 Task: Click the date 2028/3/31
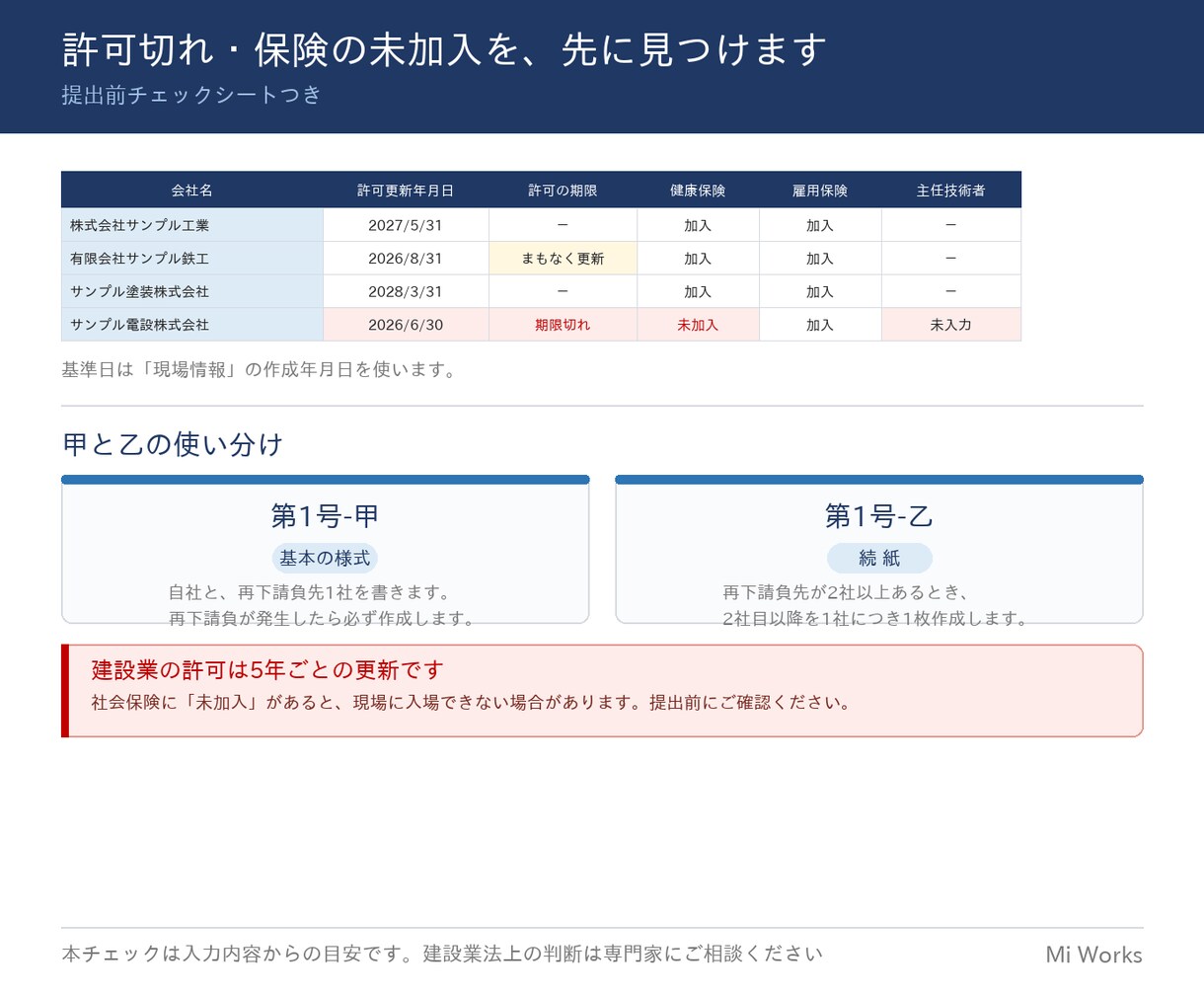[406, 291]
